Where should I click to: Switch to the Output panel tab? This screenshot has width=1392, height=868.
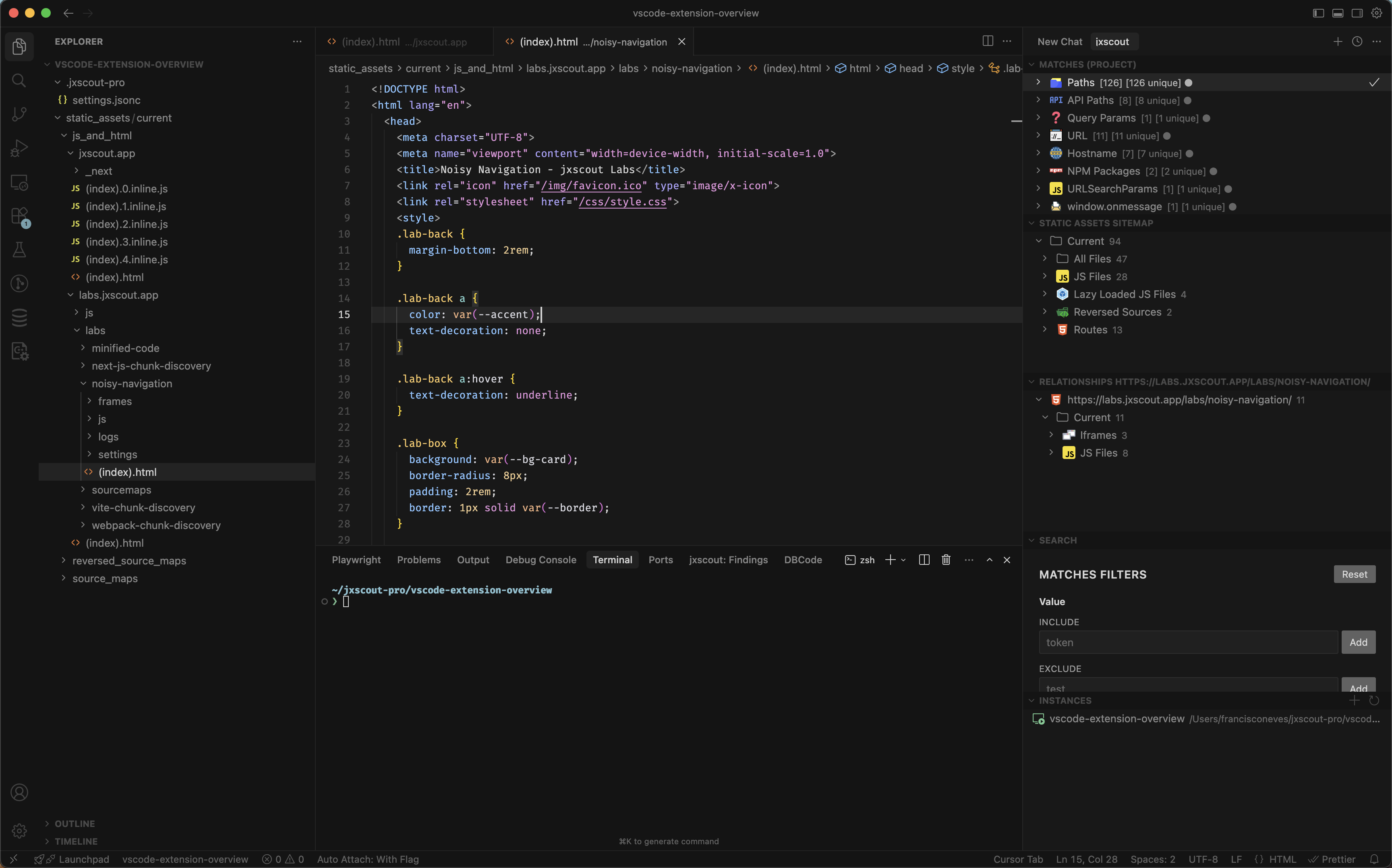(x=472, y=560)
